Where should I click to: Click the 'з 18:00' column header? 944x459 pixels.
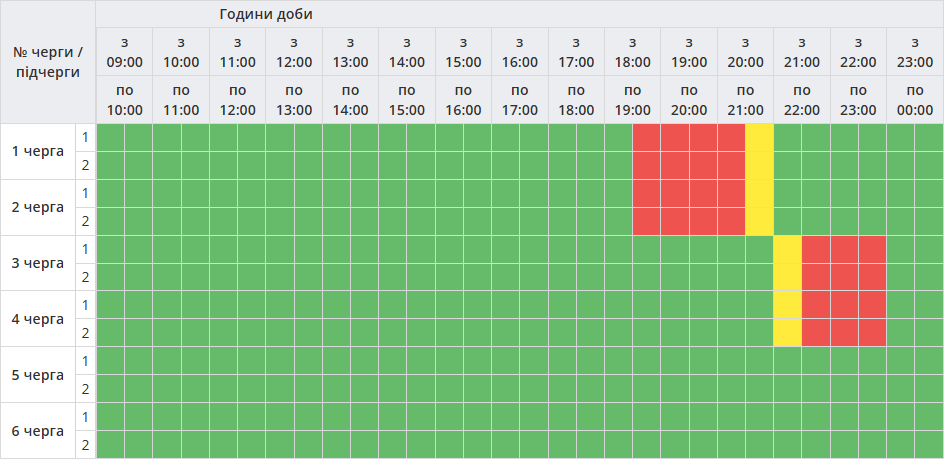pyautogui.click(x=633, y=52)
